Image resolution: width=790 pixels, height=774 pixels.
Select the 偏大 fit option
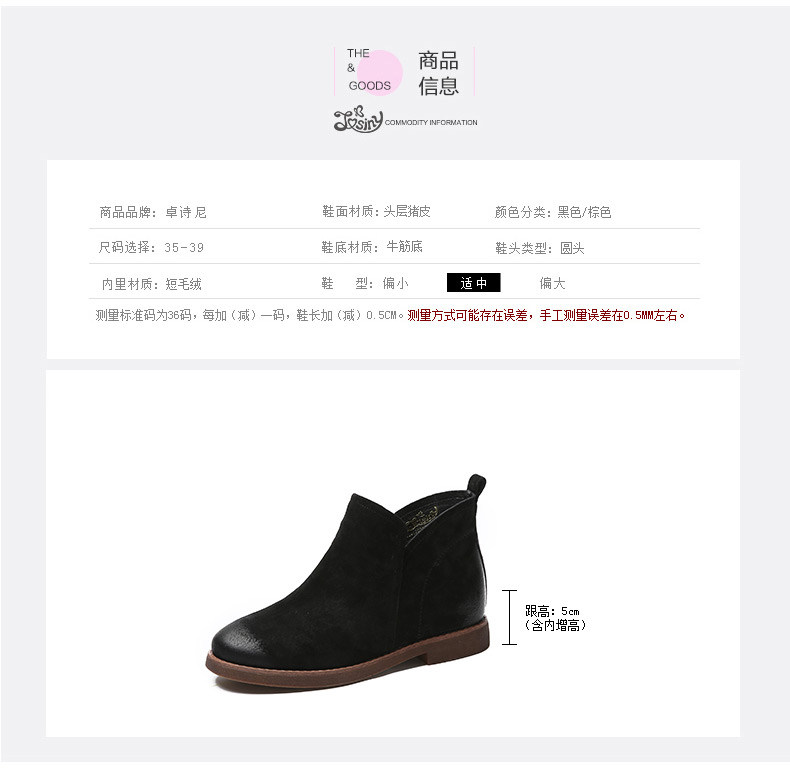(552, 283)
